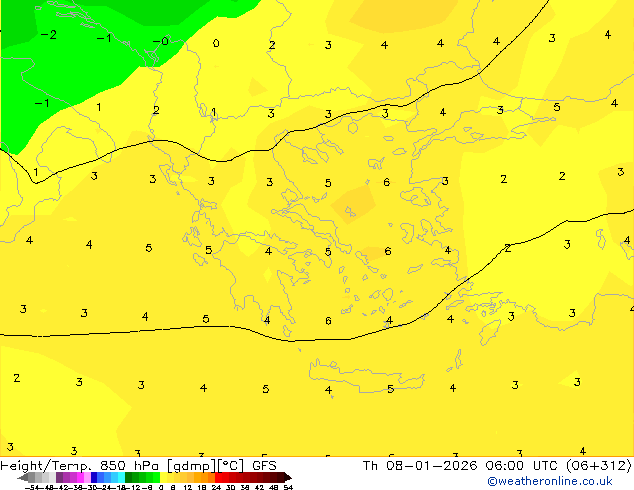
Task: Click the bright red swatch in the legend
Action: click(x=218, y=477)
